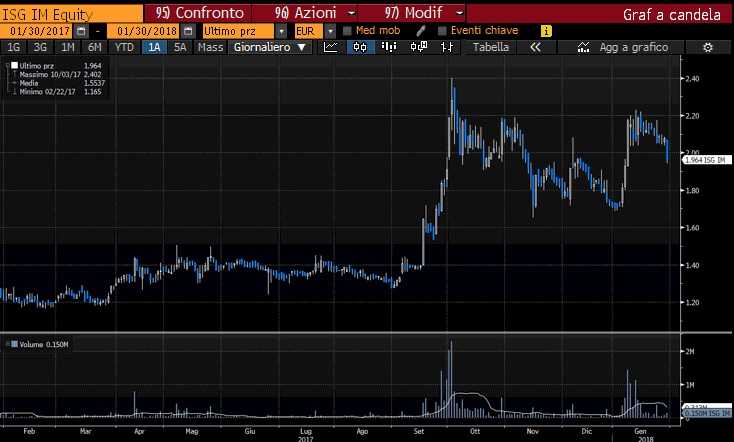Click the Volume legend square icon
The height and width of the screenshot is (442, 734).
tap(15, 344)
